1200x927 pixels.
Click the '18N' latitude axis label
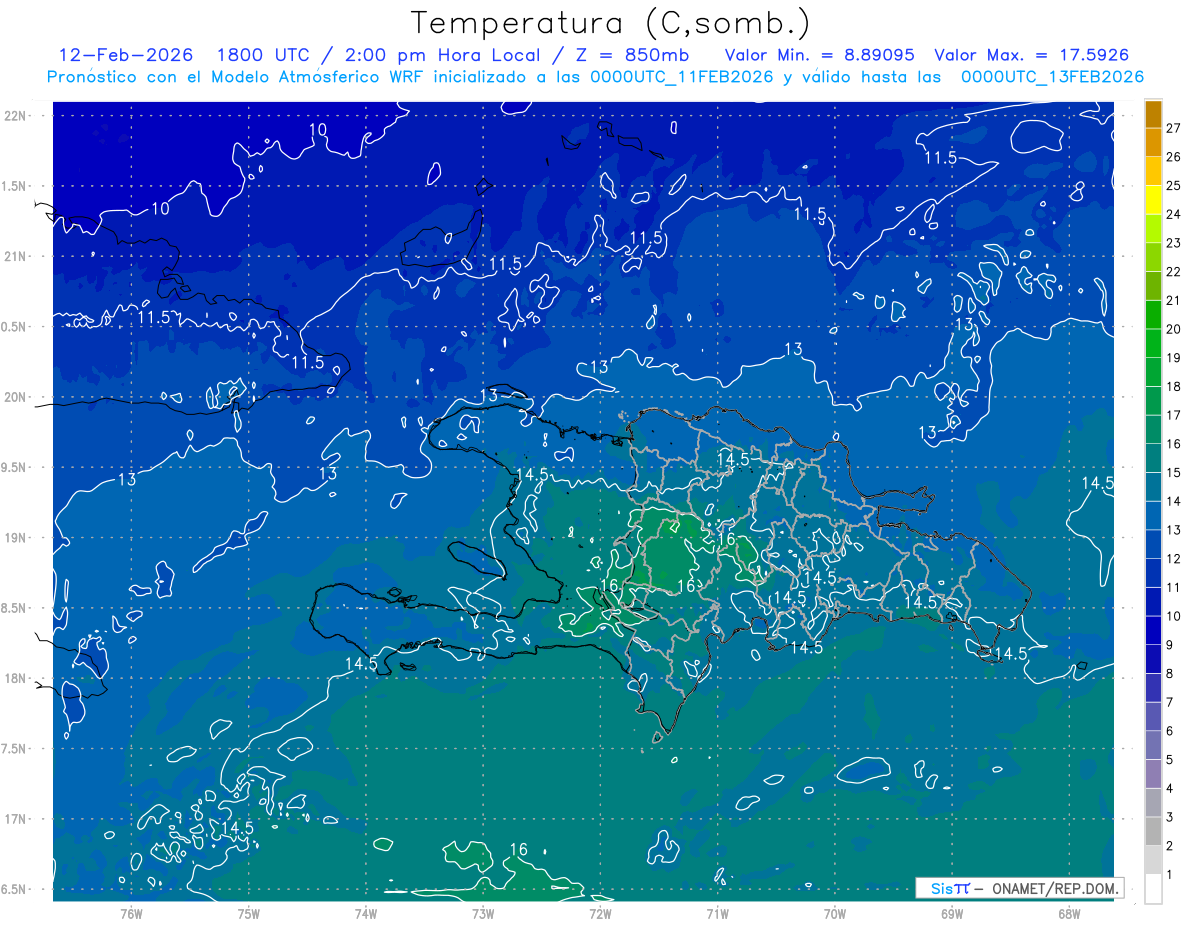pyautogui.click(x=15, y=678)
